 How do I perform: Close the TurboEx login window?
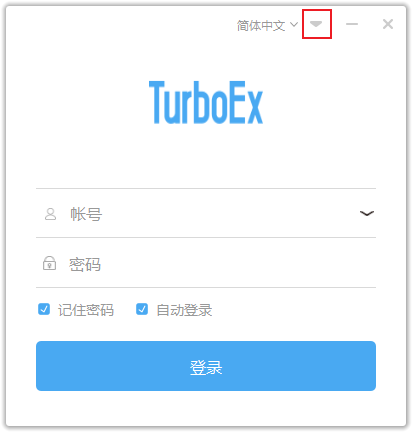tap(388, 24)
